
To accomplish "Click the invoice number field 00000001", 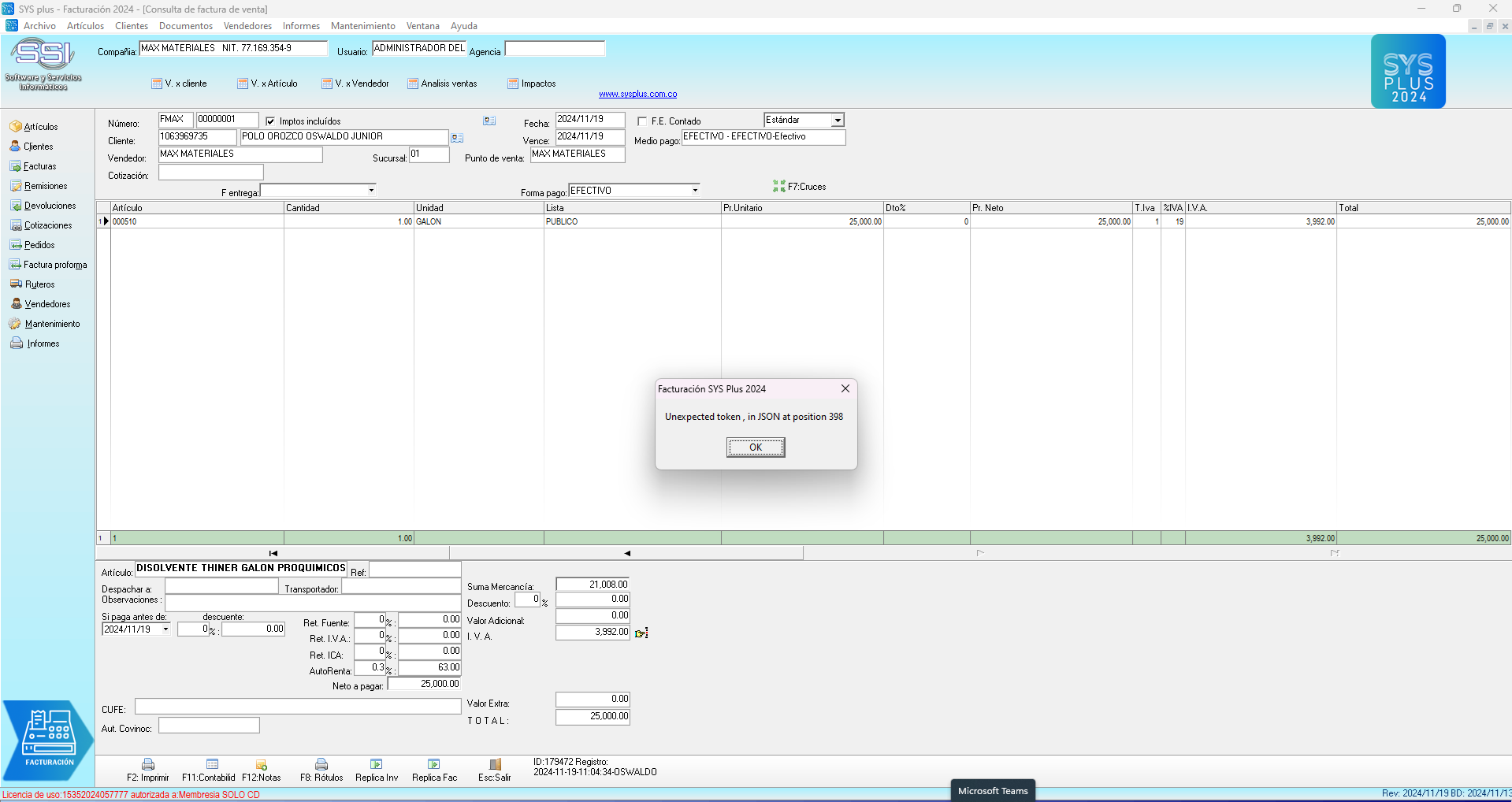I will click(227, 120).
